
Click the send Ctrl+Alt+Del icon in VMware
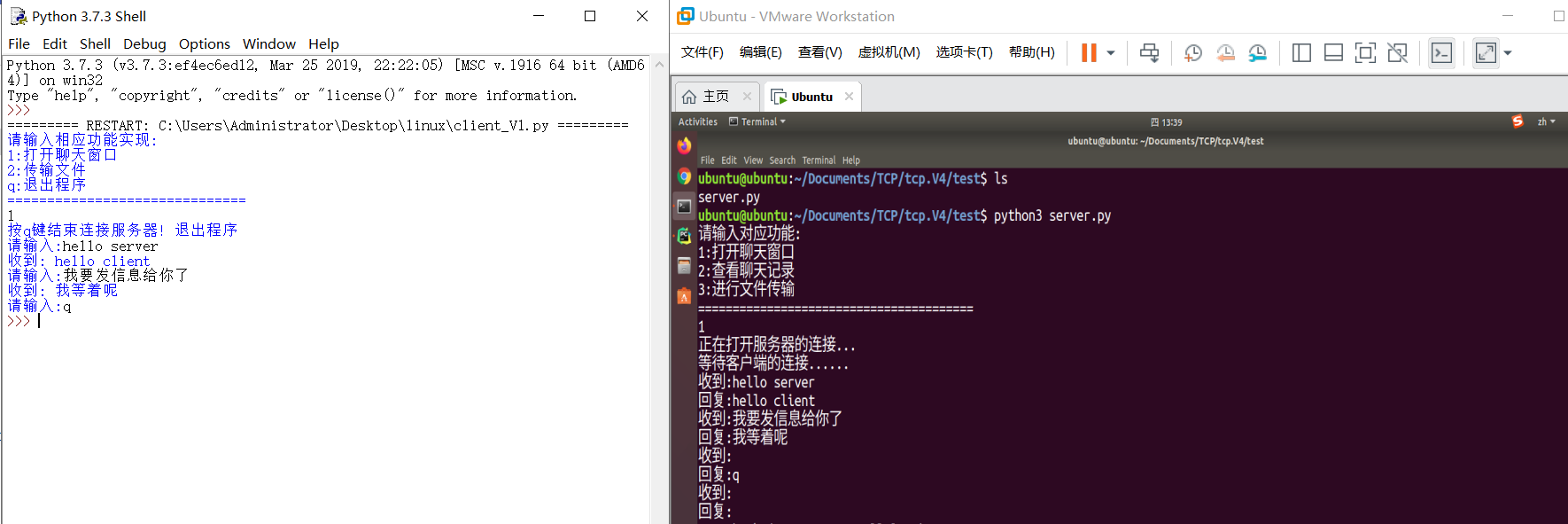[x=1149, y=53]
